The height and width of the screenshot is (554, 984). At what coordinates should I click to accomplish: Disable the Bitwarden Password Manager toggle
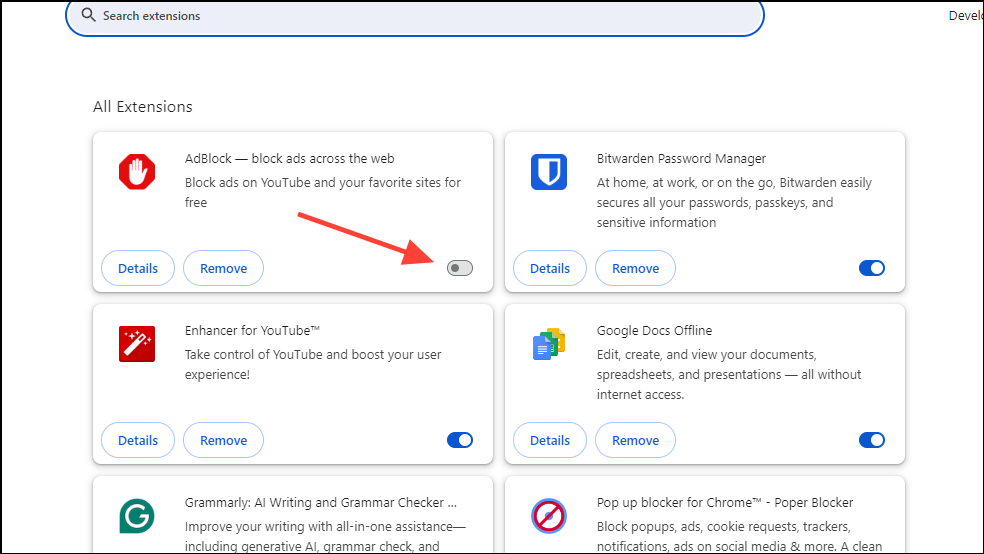tap(872, 268)
